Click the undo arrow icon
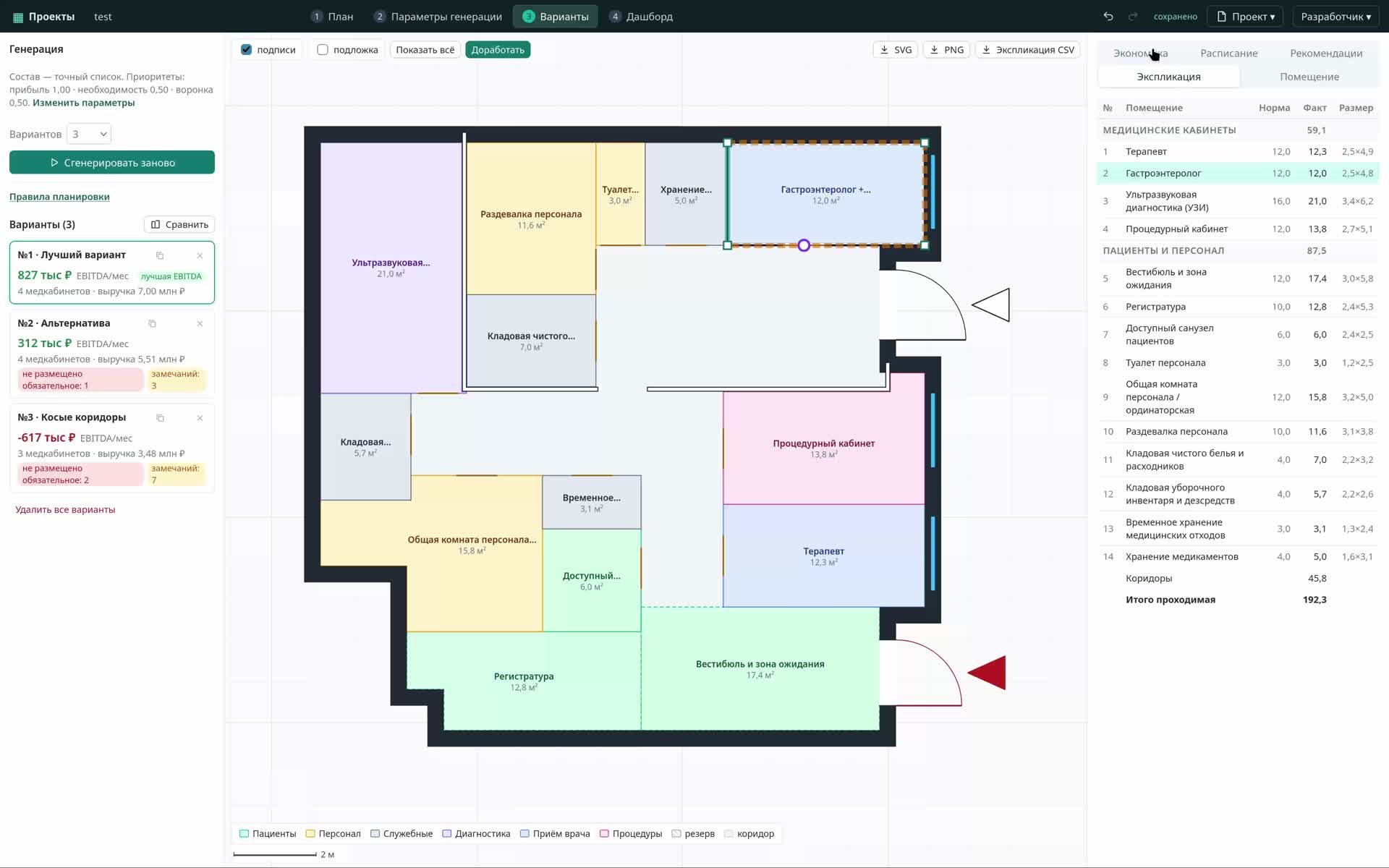 tap(1108, 17)
